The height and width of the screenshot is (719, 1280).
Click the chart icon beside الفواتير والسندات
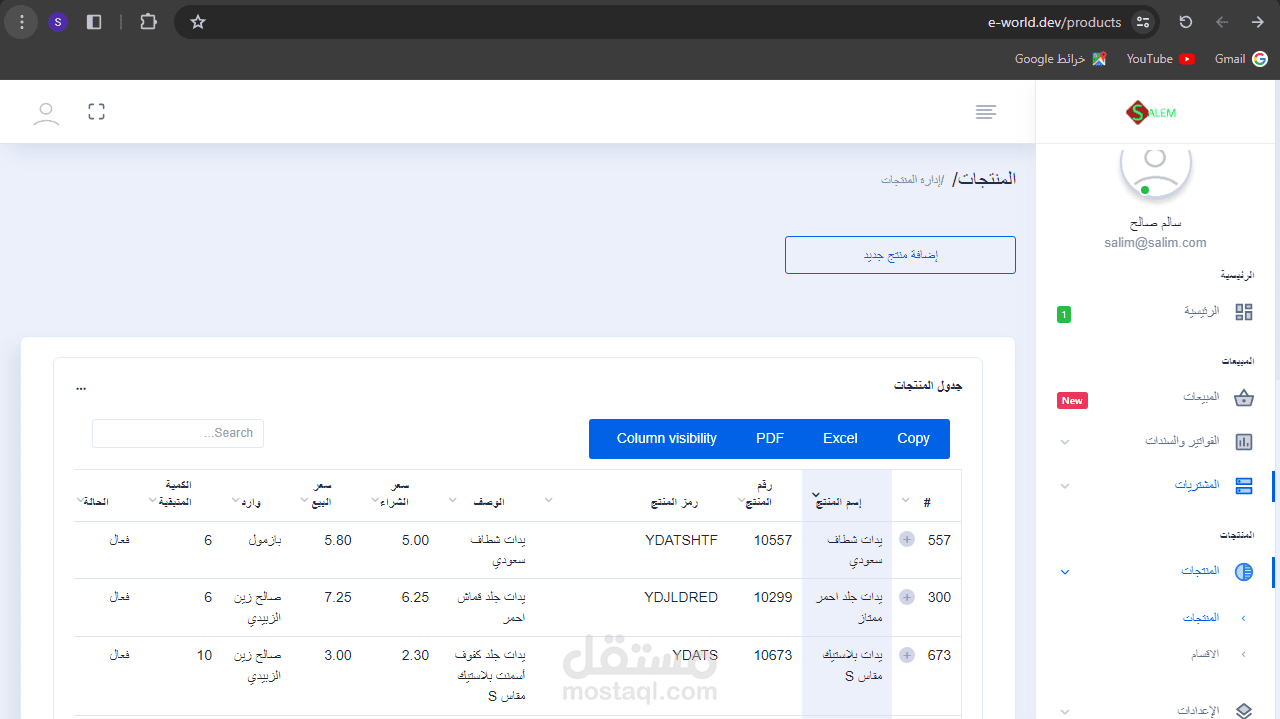tap(1244, 441)
